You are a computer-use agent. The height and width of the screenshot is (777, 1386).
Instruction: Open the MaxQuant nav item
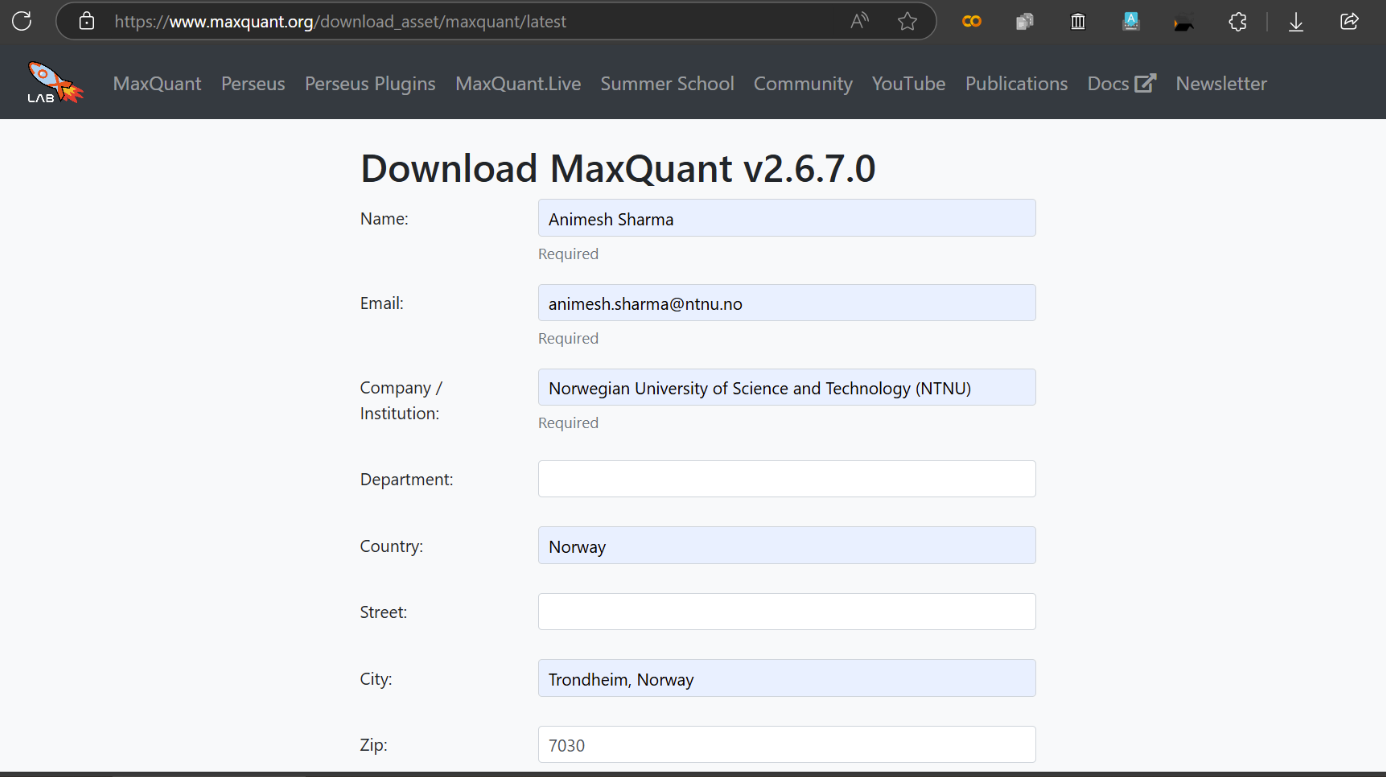click(x=157, y=84)
